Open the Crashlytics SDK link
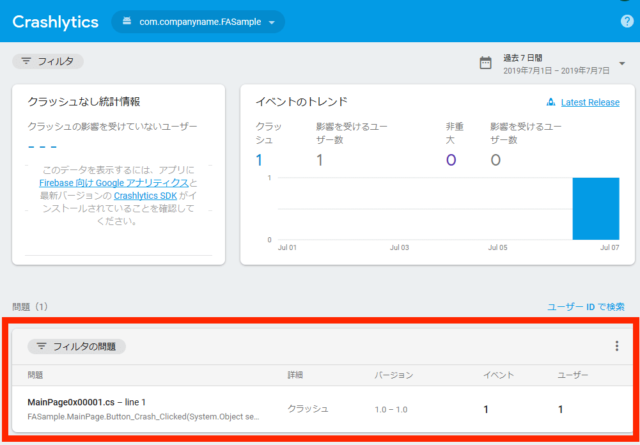640x445 pixels. (x=145, y=196)
